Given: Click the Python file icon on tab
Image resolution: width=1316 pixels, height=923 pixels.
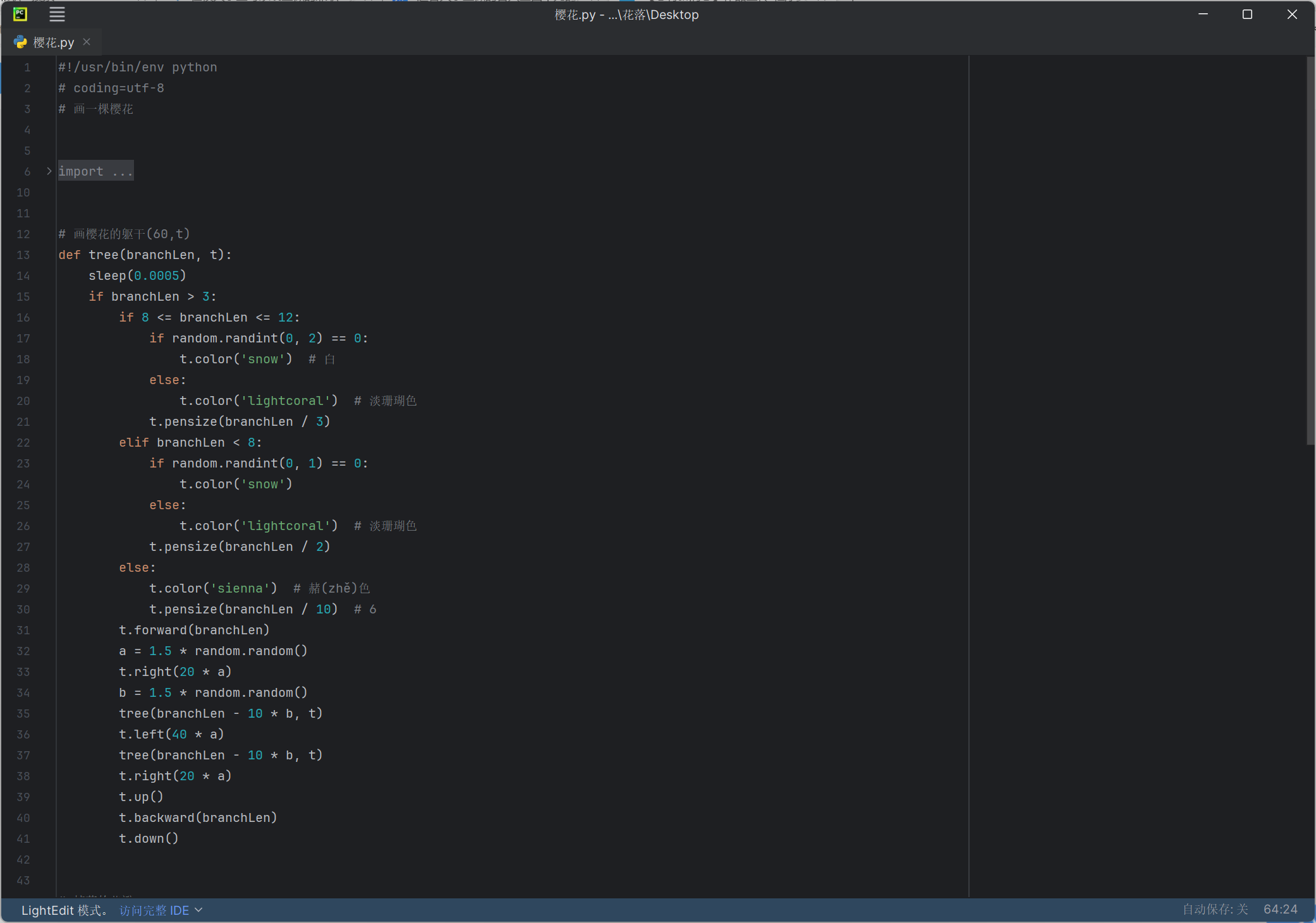Looking at the screenshot, I should coord(20,42).
